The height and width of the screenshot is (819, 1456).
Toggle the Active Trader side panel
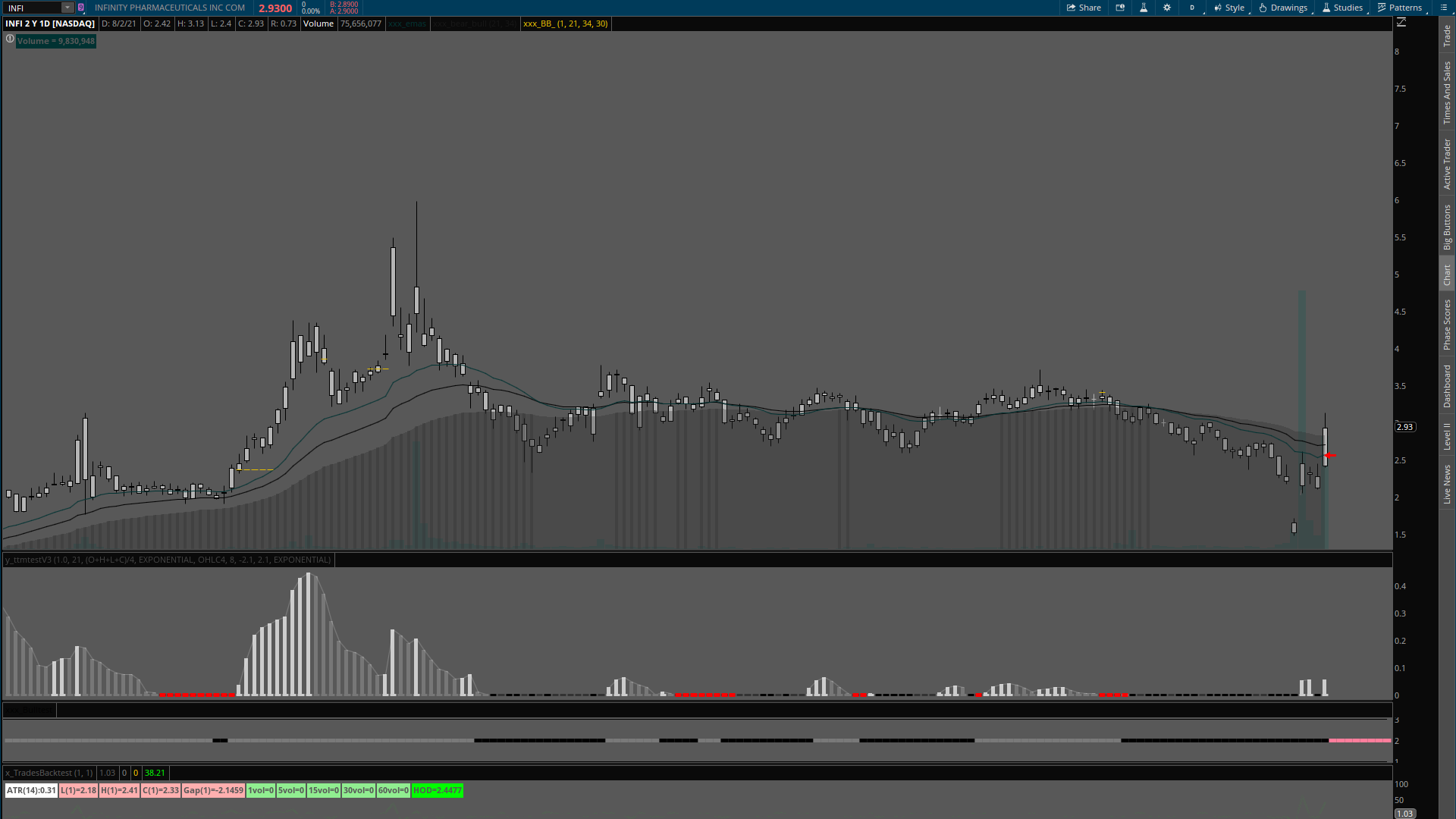(x=1447, y=163)
